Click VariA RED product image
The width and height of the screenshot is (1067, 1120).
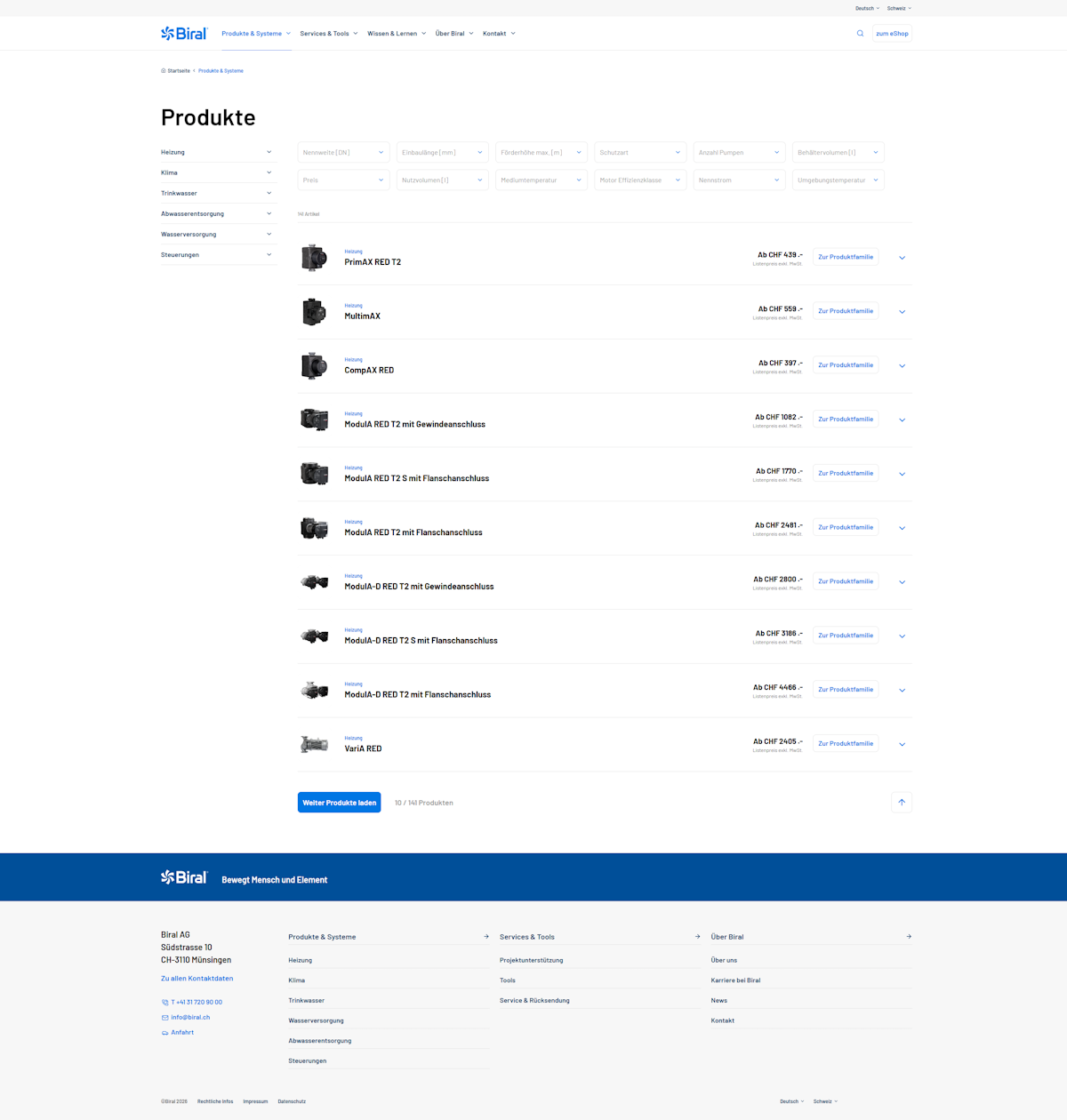point(314,745)
